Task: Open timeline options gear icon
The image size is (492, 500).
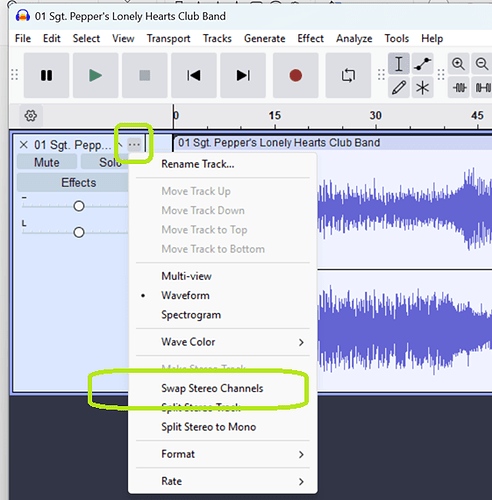Action: 31,116
